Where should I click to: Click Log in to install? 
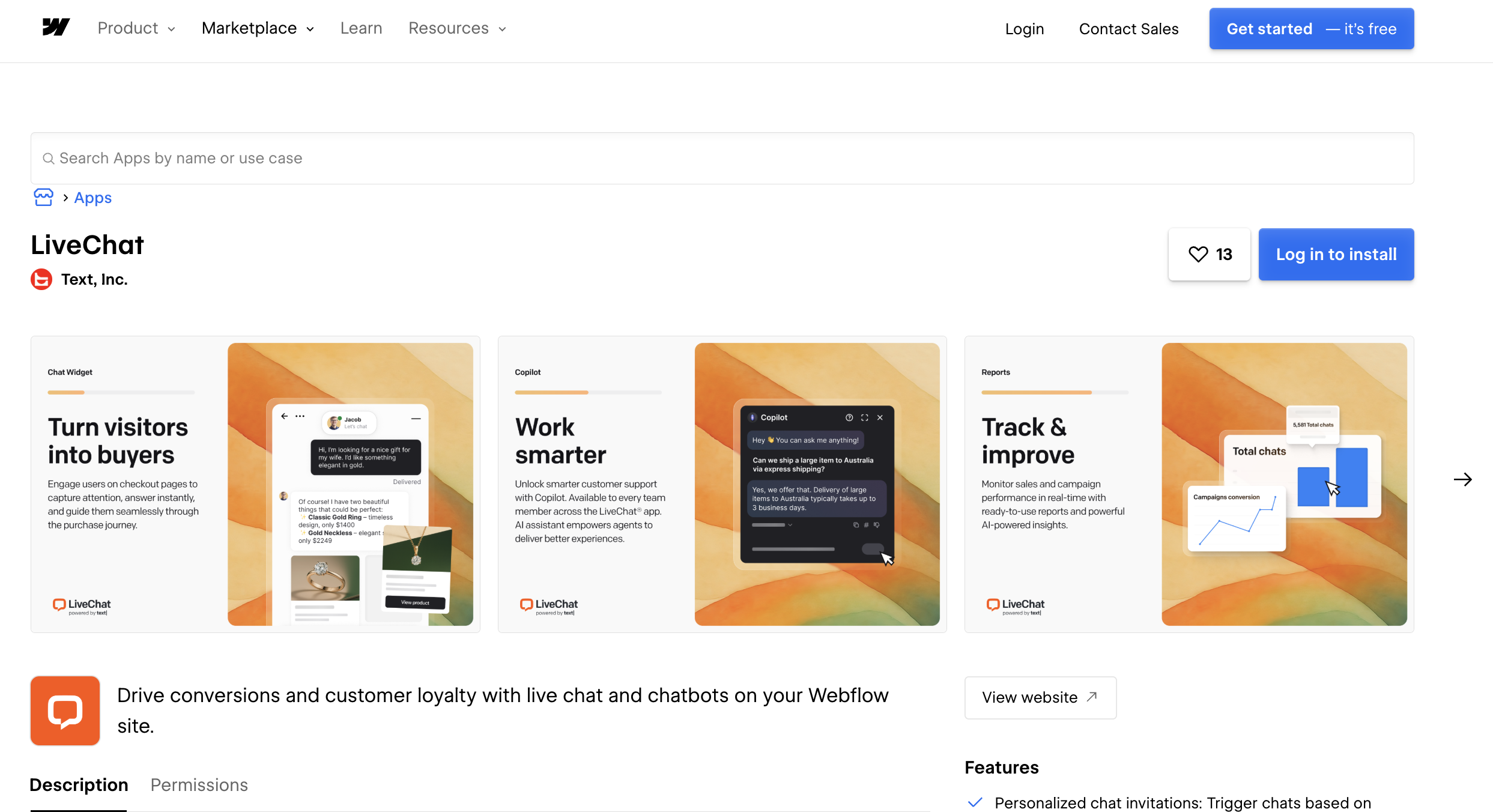[x=1336, y=255]
